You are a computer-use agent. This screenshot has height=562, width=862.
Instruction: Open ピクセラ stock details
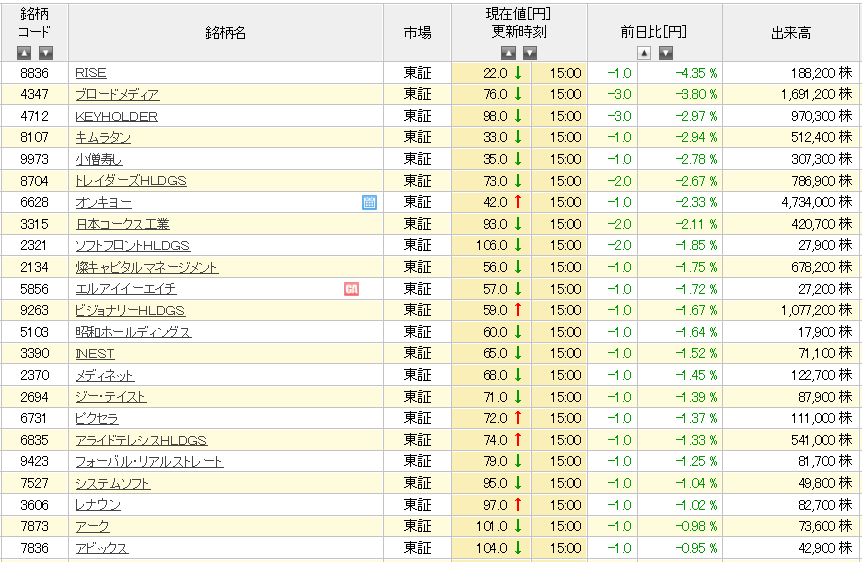point(97,418)
